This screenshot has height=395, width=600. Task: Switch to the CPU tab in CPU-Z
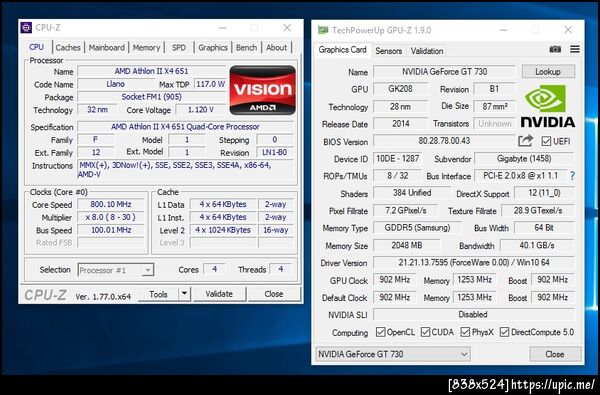[x=36, y=47]
